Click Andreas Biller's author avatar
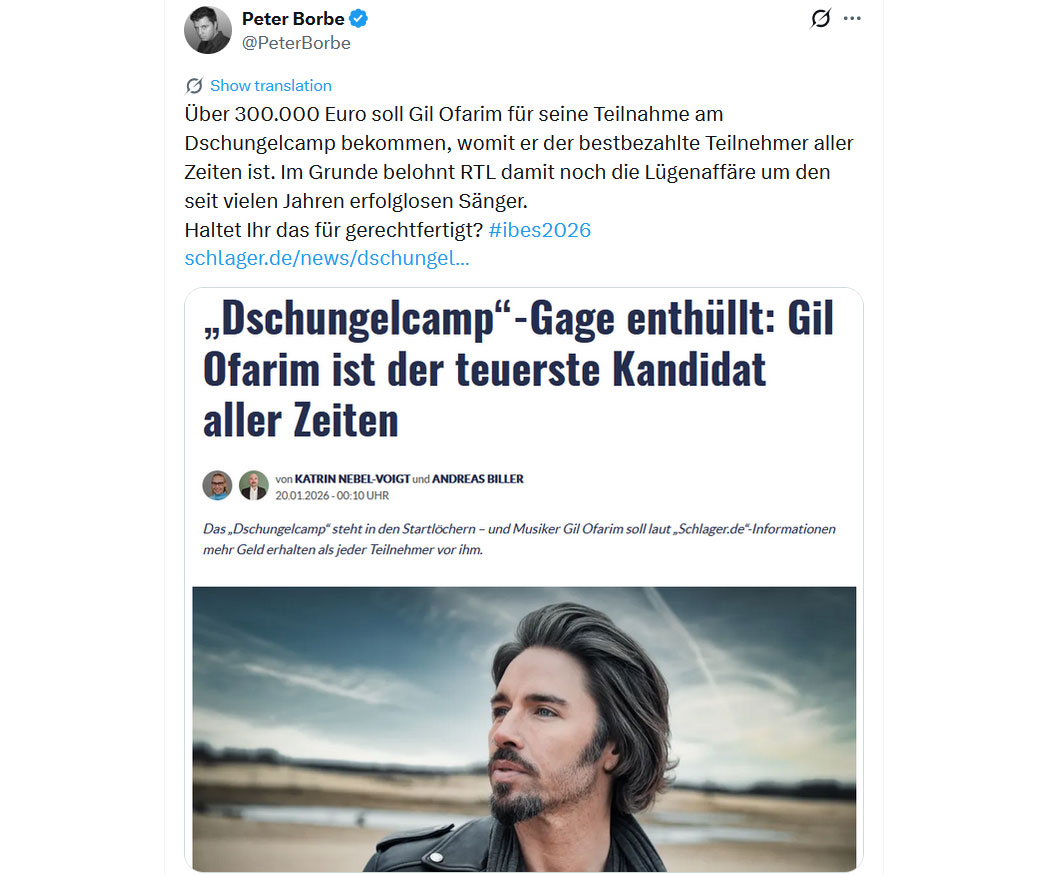This screenshot has width=1050, height=875. (x=254, y=485)
